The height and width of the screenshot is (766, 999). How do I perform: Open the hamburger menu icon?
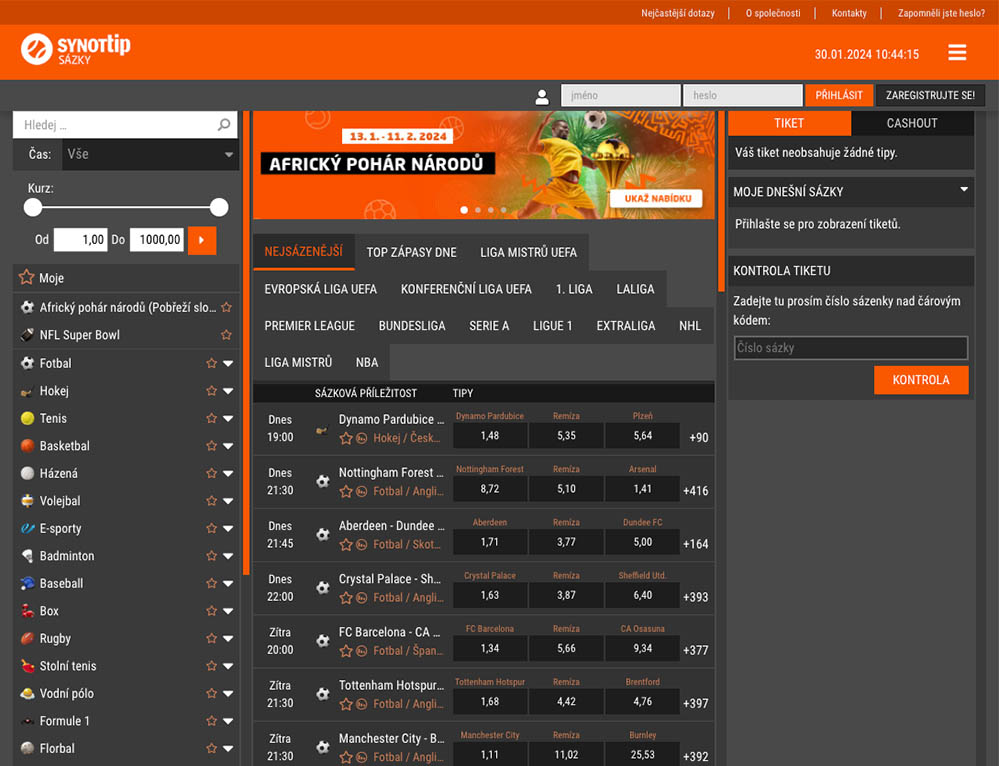point(957,52)
